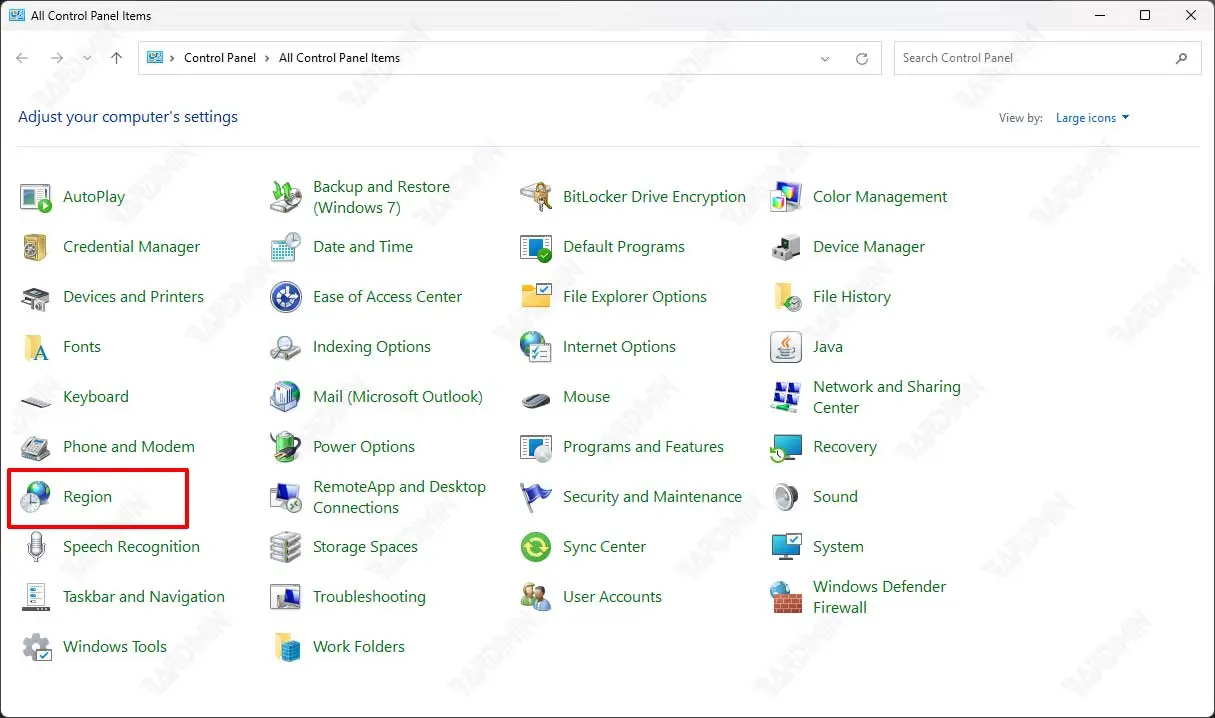Open the Color Management icon
Screen dimensions: 1215x718
coord(786,197)
